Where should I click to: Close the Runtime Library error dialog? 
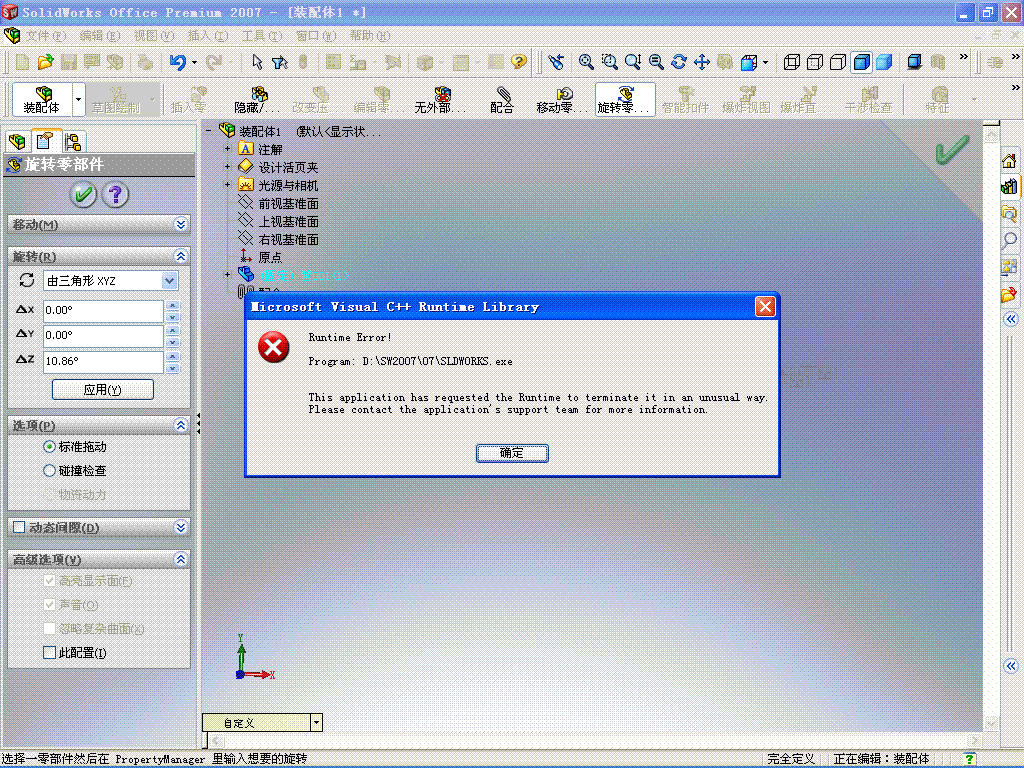click(x=765, y=307)
